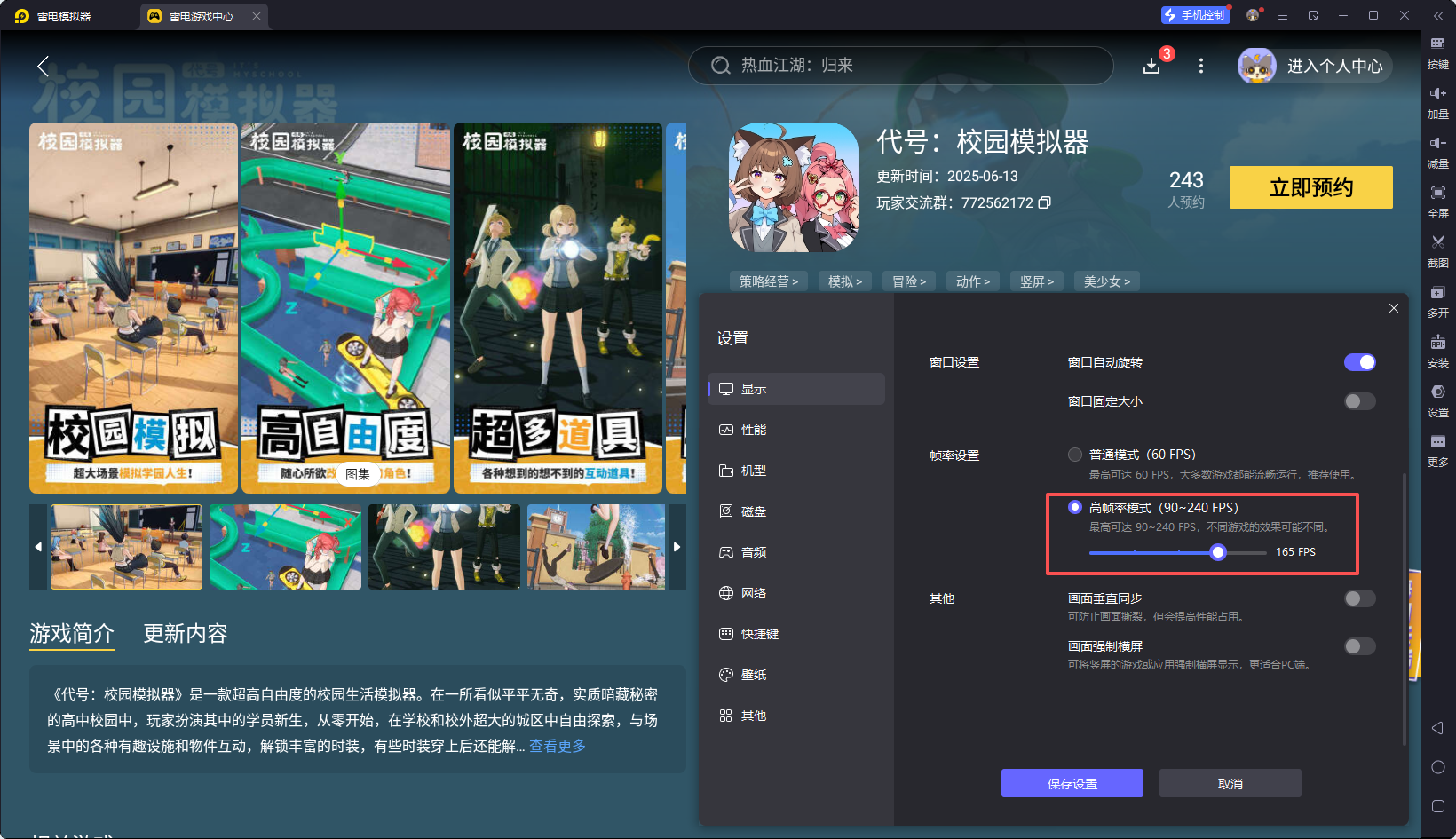Open the 网络 network settings section
The width and height of the screenshot is (1456, 839).
[796, 593]
